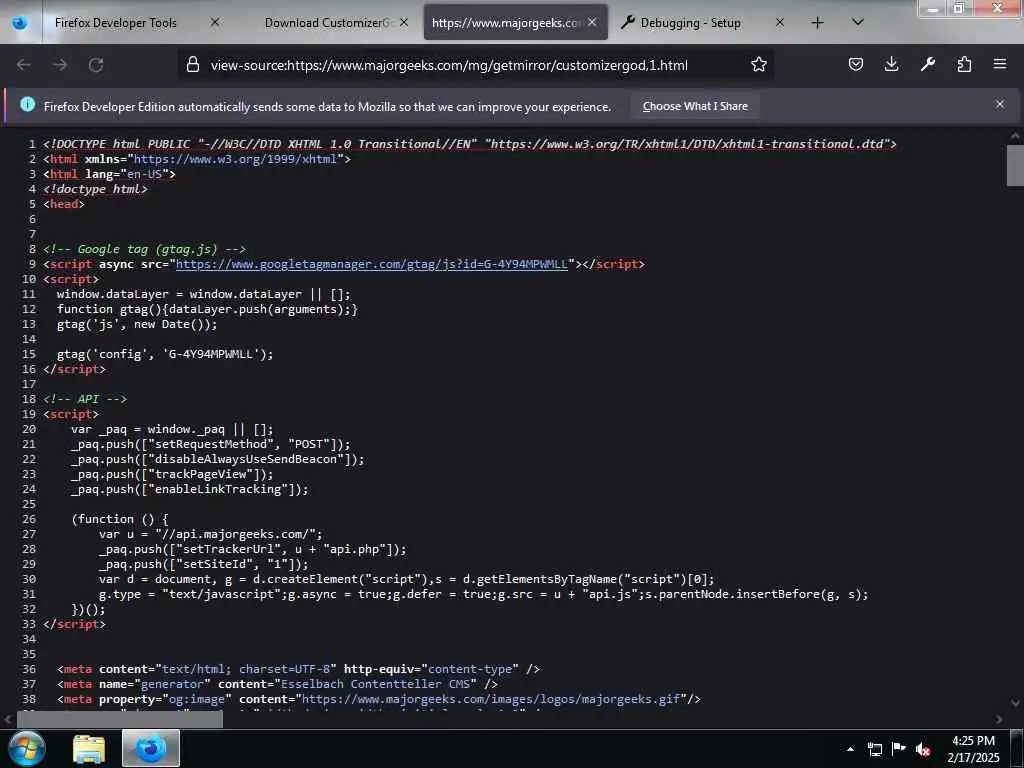Switch to Debugging - Setup tab
Image resolution: width=1024 pixels, height=768 pixels.
690,23
